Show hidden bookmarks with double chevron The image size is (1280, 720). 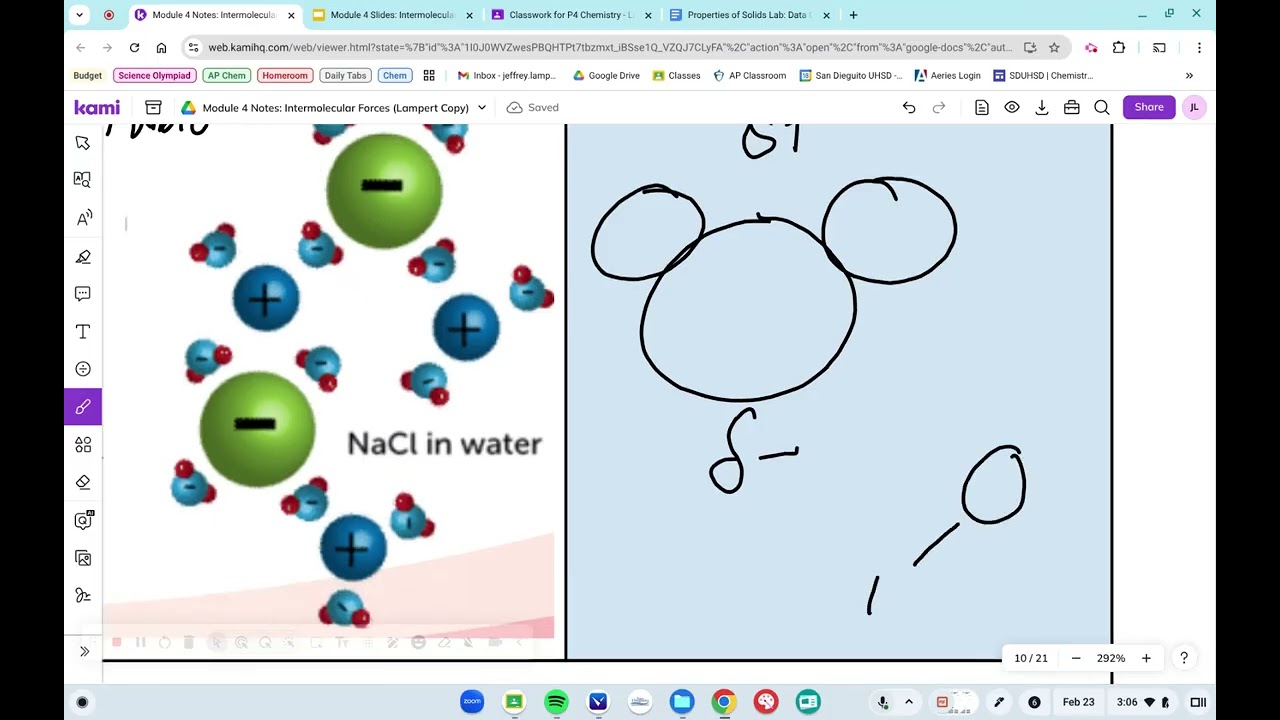click(1189, 75)
